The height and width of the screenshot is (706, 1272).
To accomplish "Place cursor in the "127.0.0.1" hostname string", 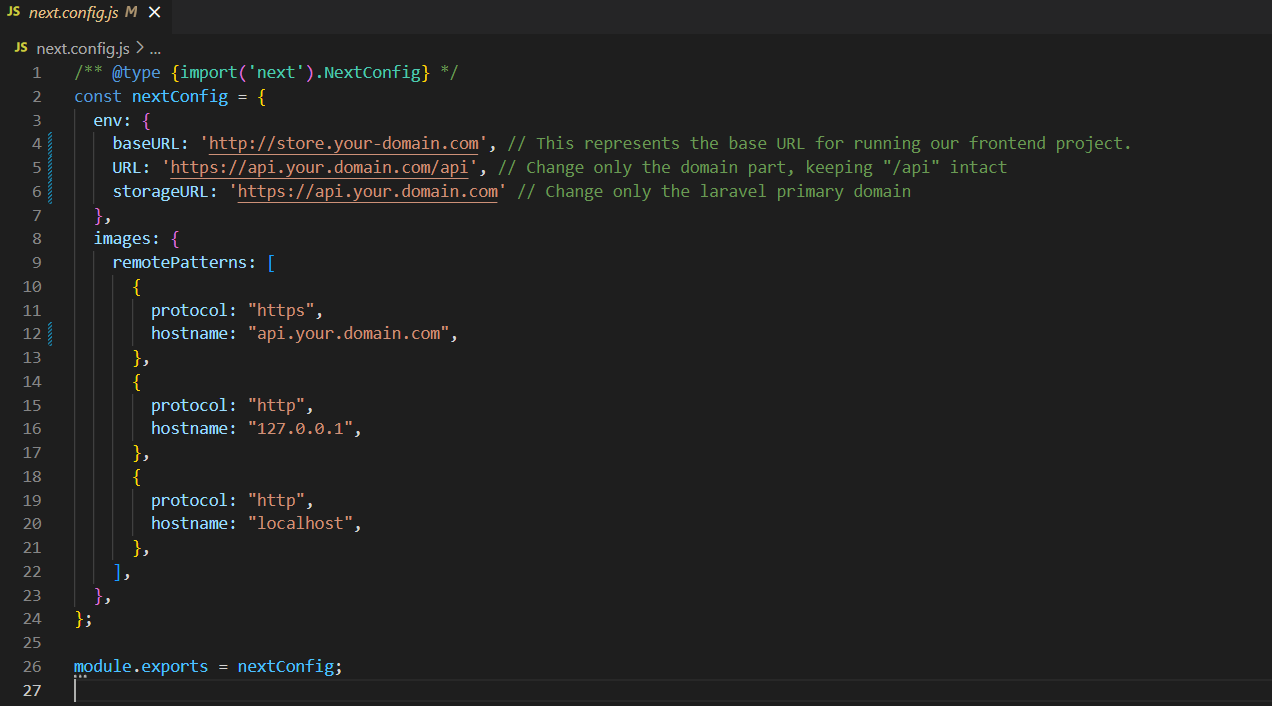I will click(303, 428).
